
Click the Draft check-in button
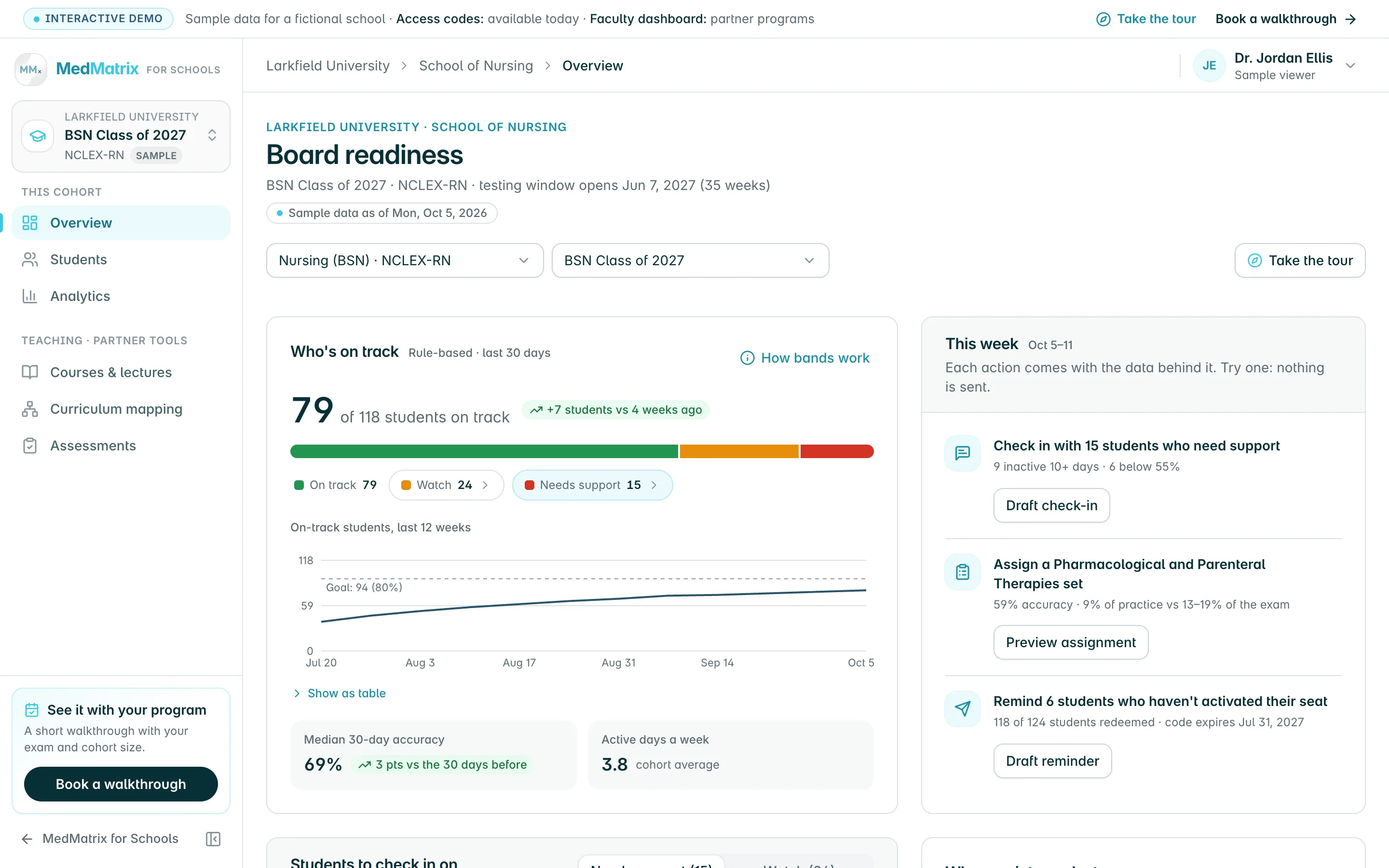coord(1051,506)
